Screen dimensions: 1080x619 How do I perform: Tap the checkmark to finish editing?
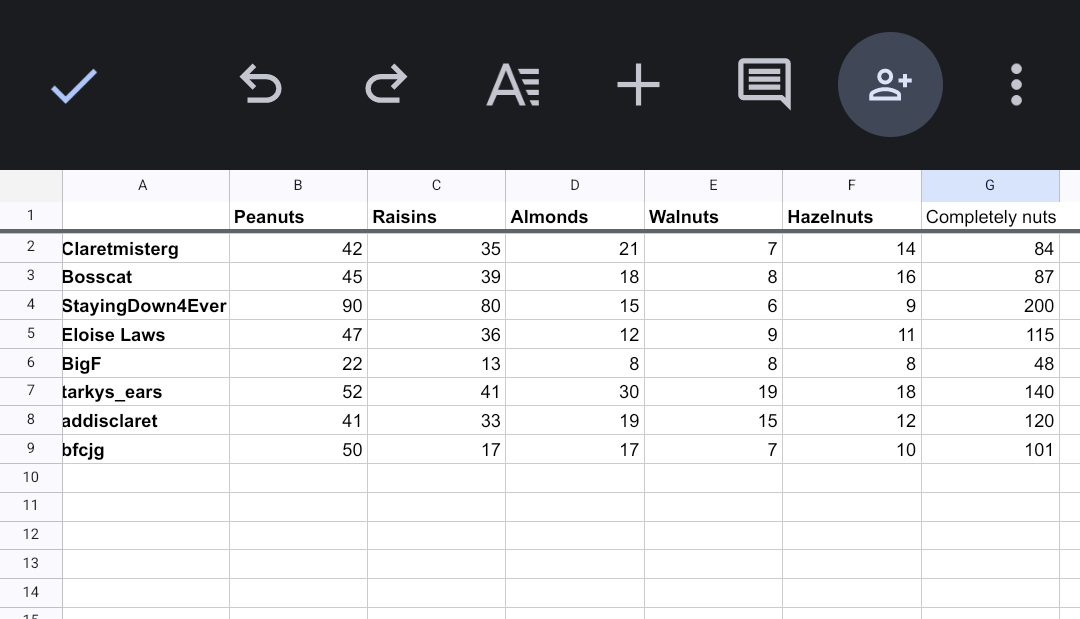point(74,86)
